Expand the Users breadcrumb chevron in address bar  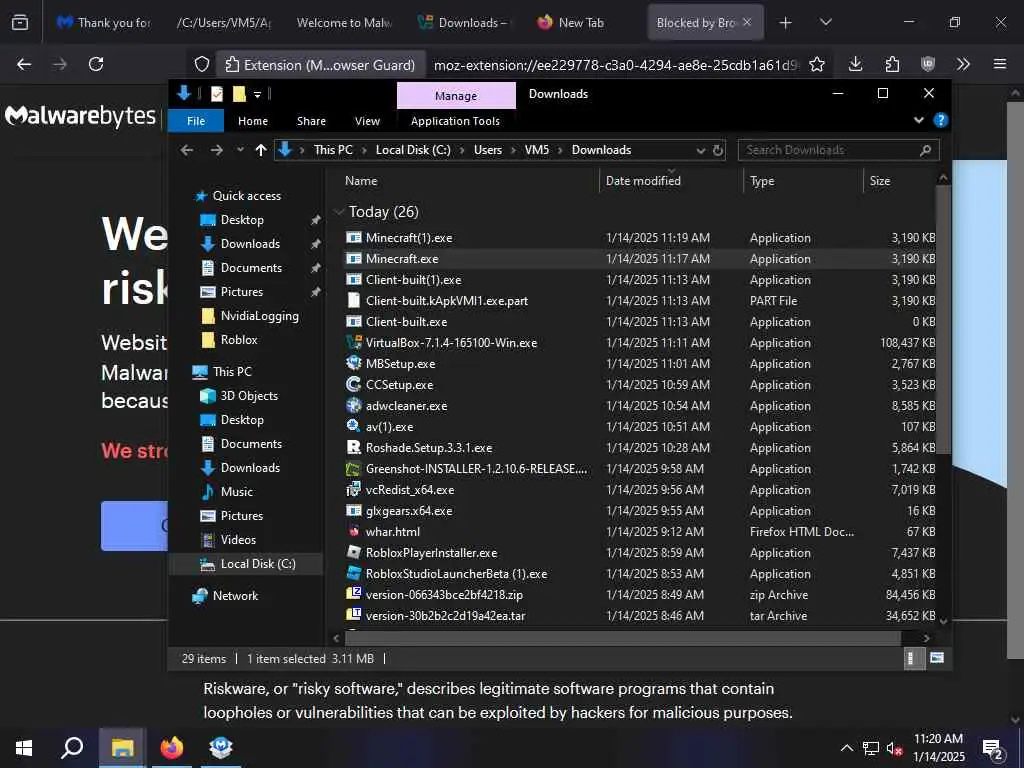pyautogui.click(x=513, y=150)
